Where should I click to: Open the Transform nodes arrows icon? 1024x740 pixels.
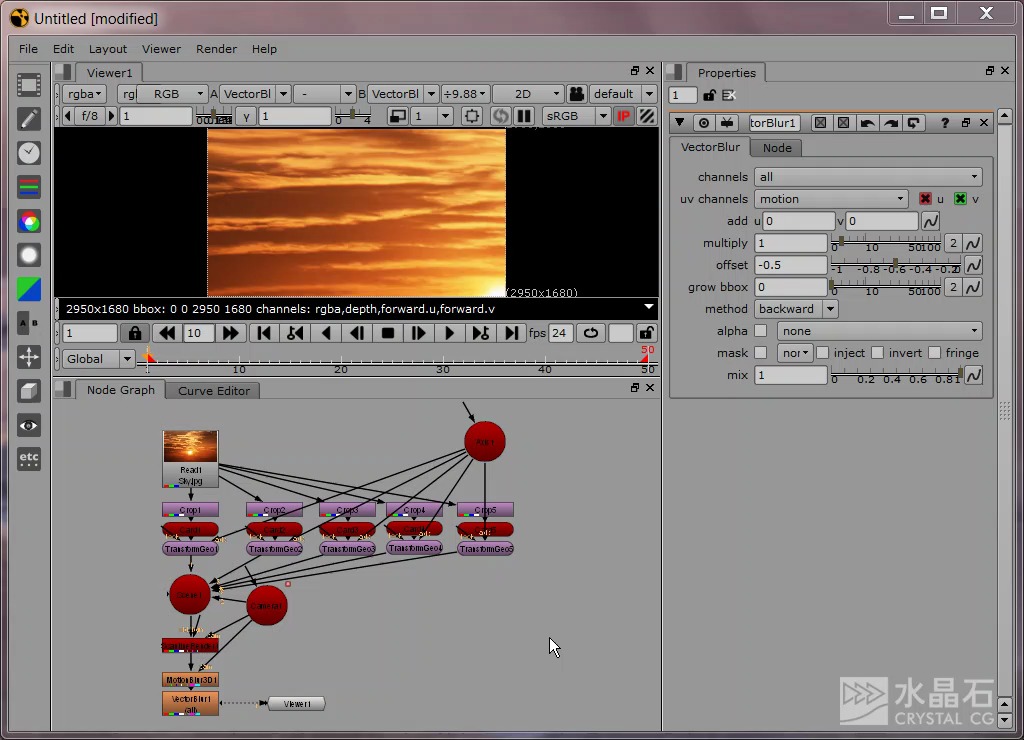pos(29,357)
